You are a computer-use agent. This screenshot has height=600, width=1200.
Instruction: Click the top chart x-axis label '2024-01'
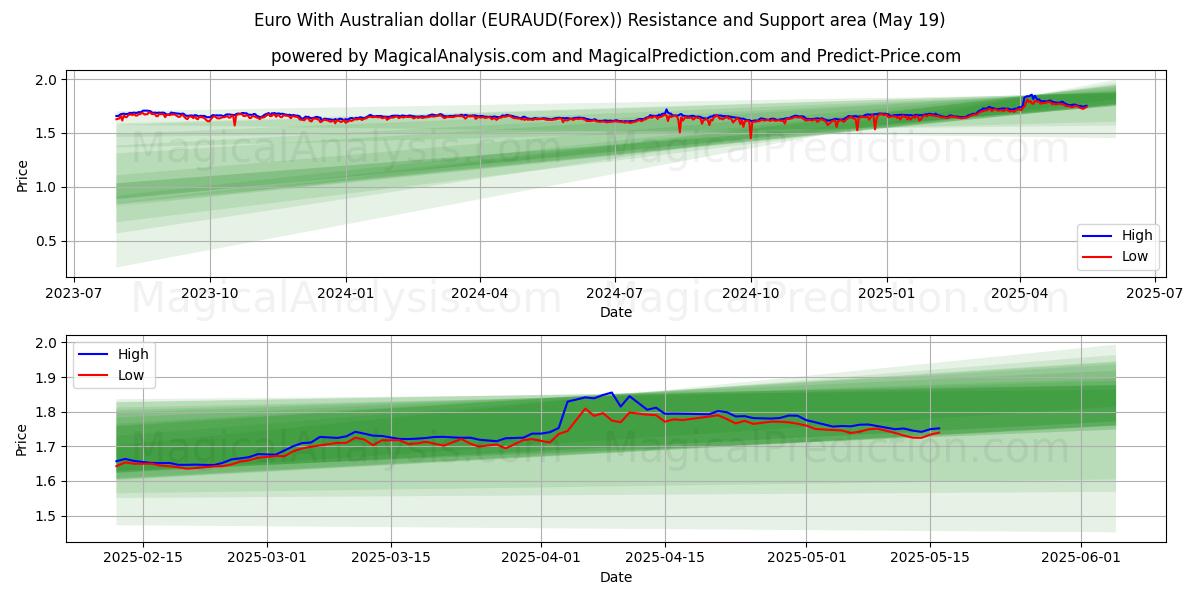click(345, 293)
